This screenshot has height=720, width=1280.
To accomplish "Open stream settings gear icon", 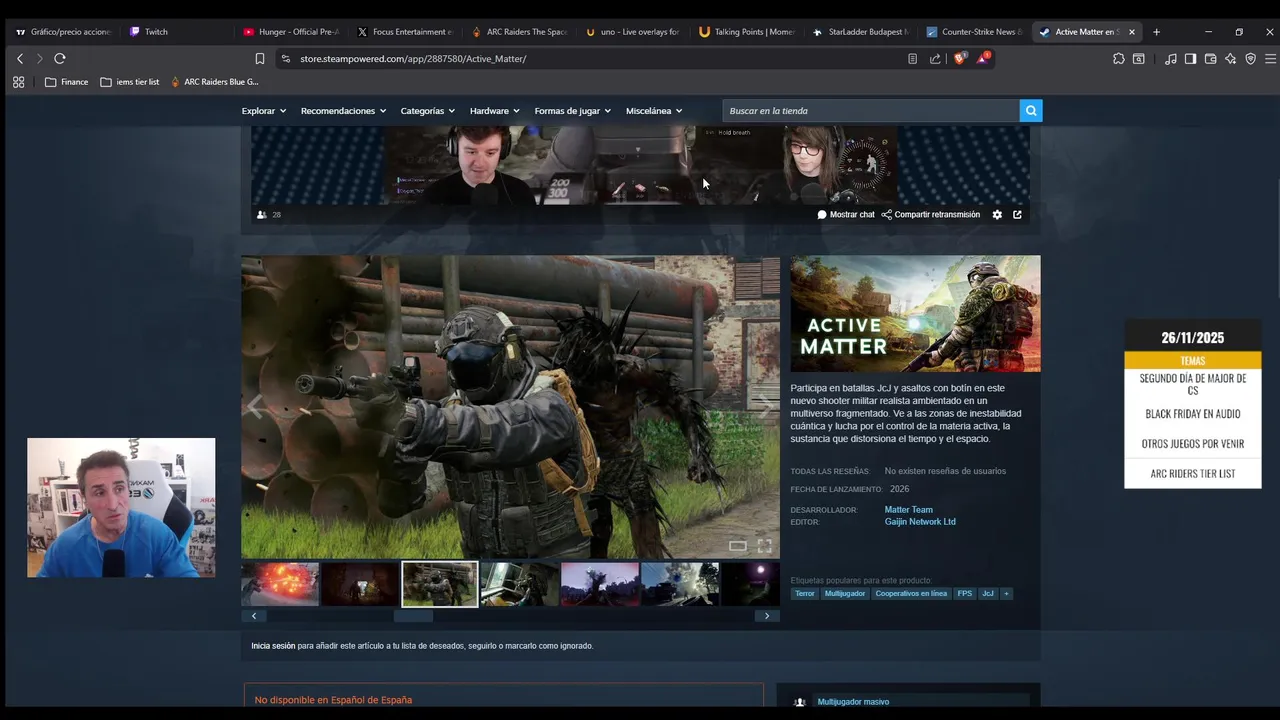I will (x=997, y=215).
